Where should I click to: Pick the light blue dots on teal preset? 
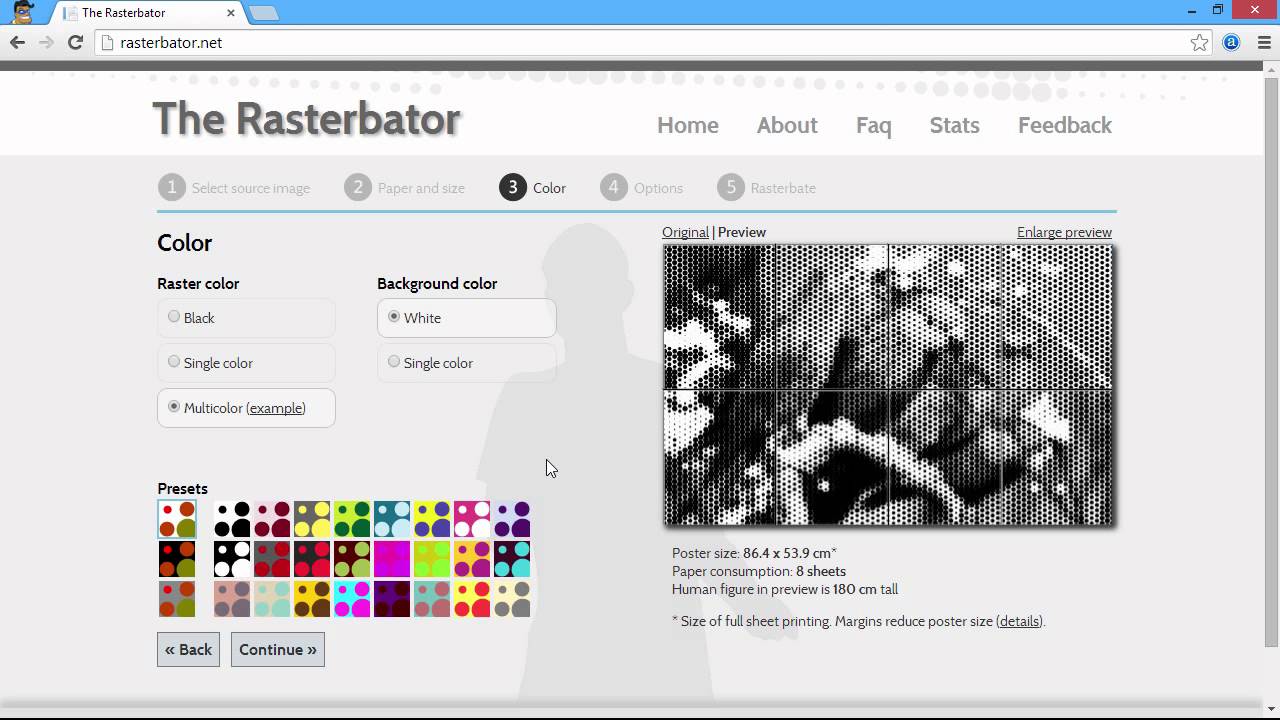click(x=392, y=520)
